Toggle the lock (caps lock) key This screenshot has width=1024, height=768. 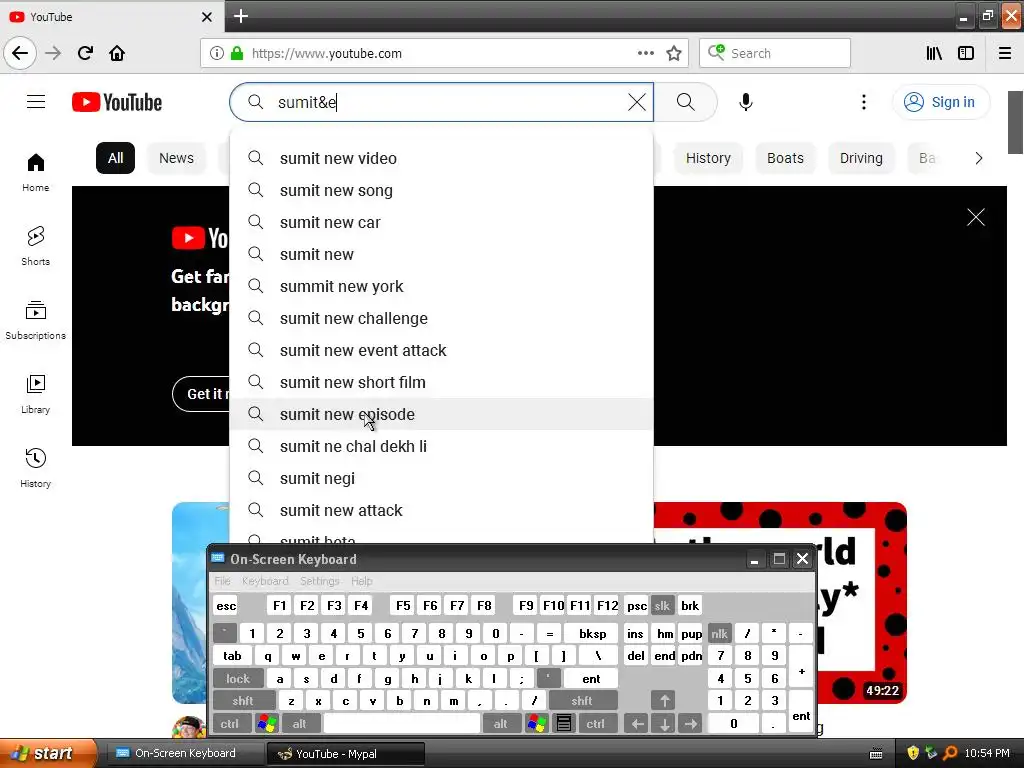coord(238,679)
